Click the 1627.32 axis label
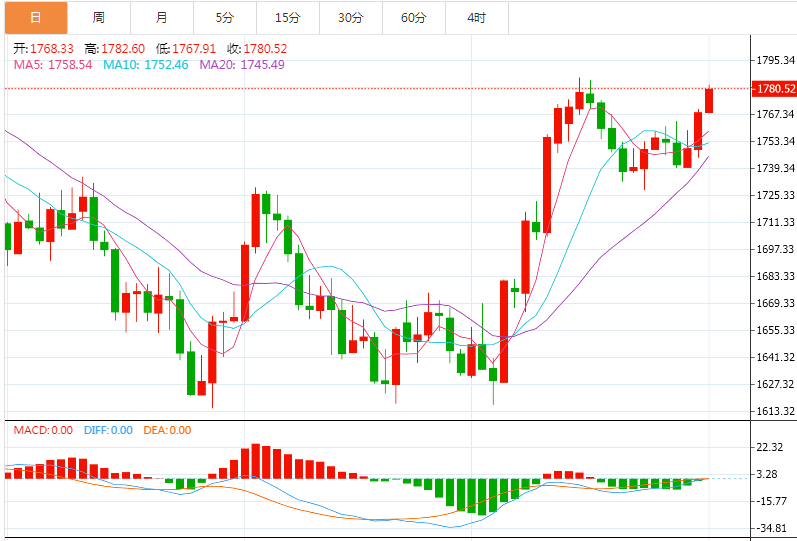797x541 pixels. [776, 384]
